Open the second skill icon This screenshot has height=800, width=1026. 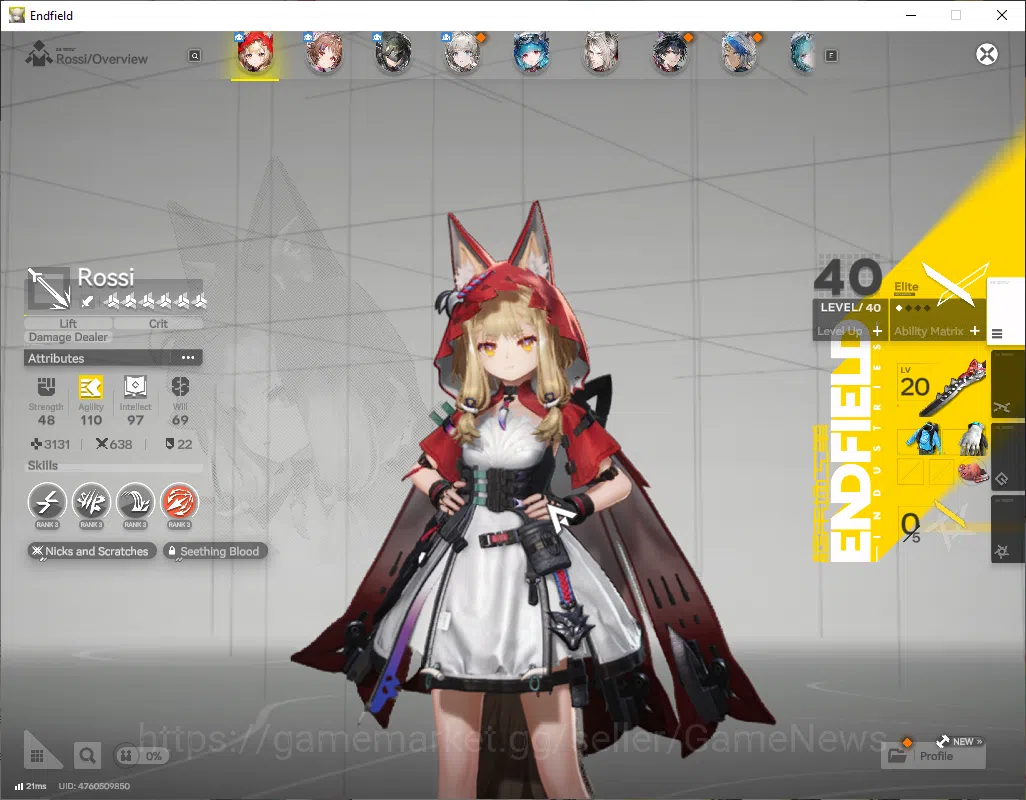click(91, 502)
